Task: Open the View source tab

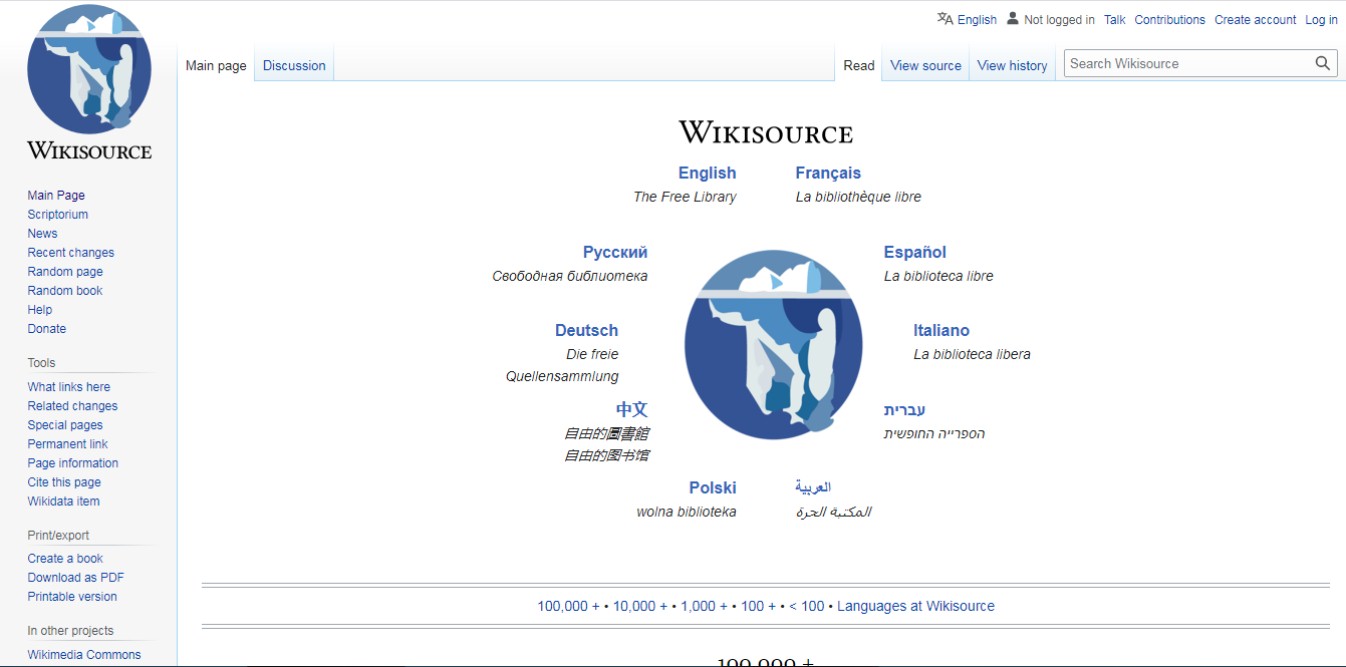Action: [x=926, y=66]
